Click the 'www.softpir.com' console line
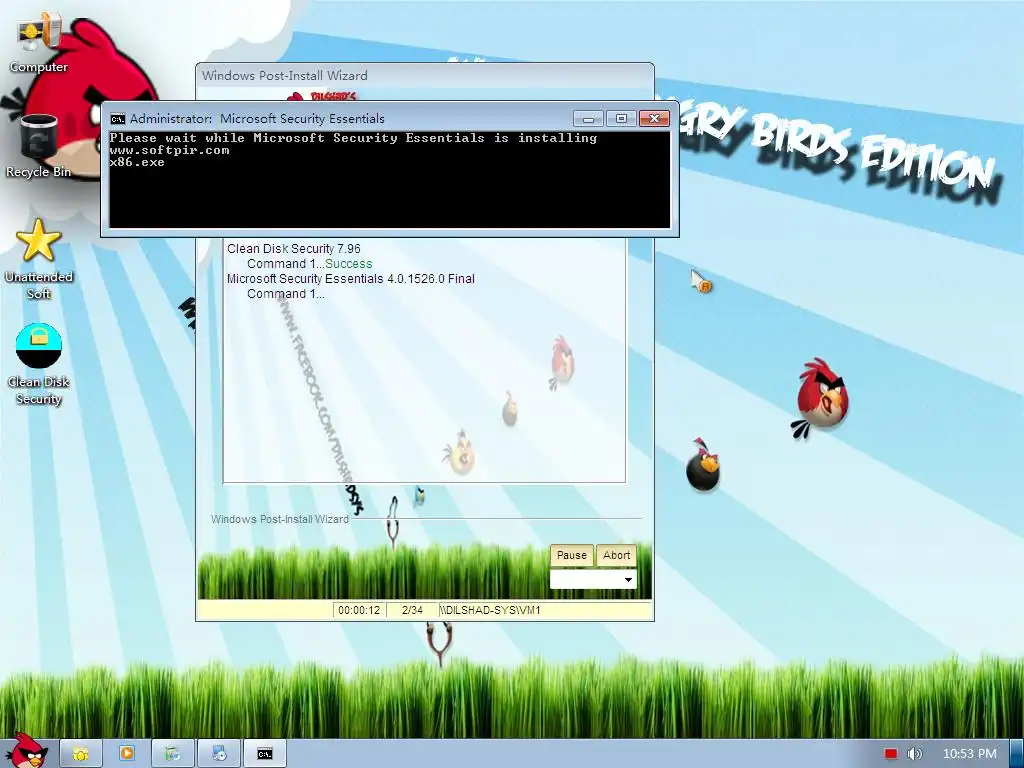The image size is (1024, 768). click(169, 150)
